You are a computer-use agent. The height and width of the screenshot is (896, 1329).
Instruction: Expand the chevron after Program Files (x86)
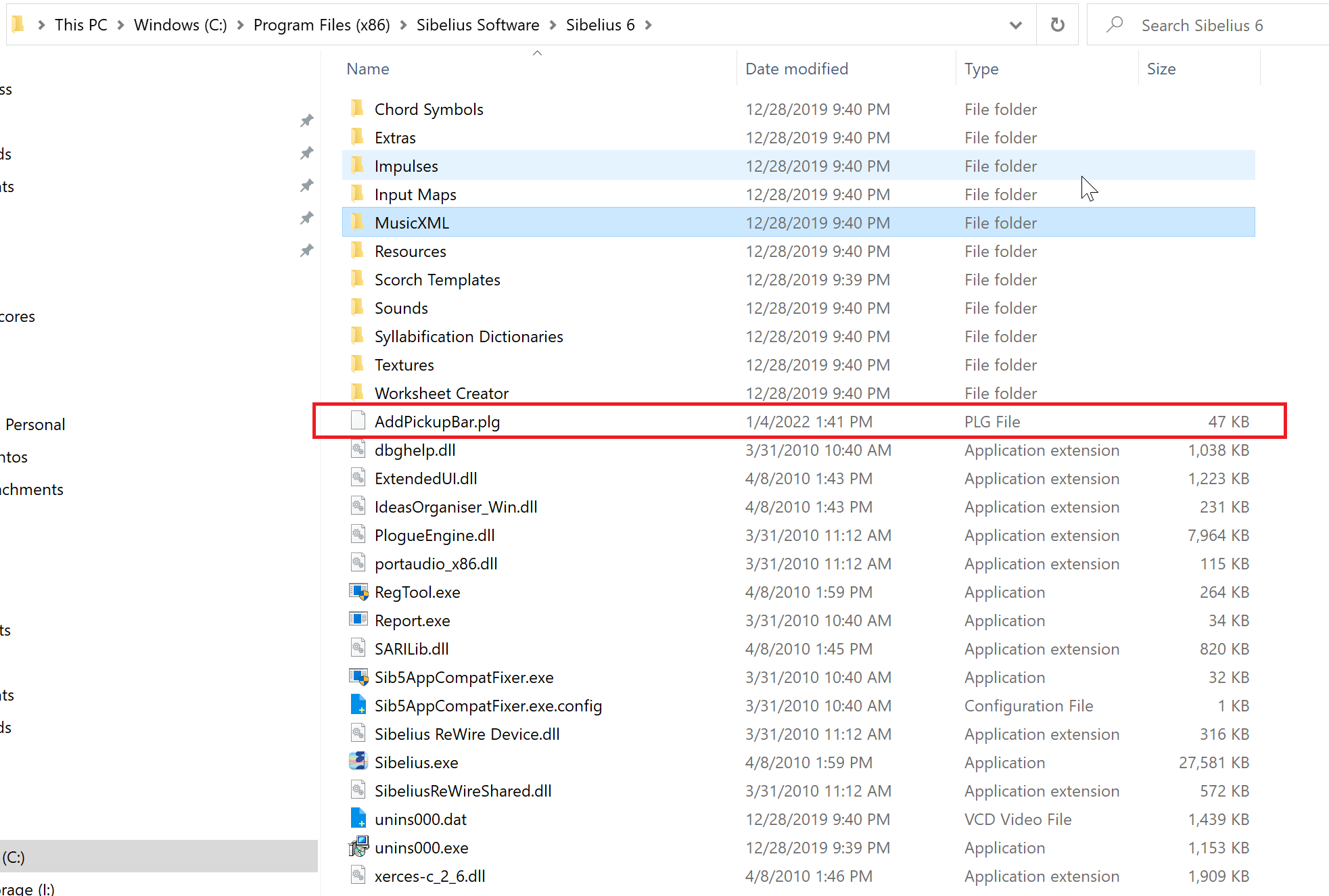pos(404,25)
